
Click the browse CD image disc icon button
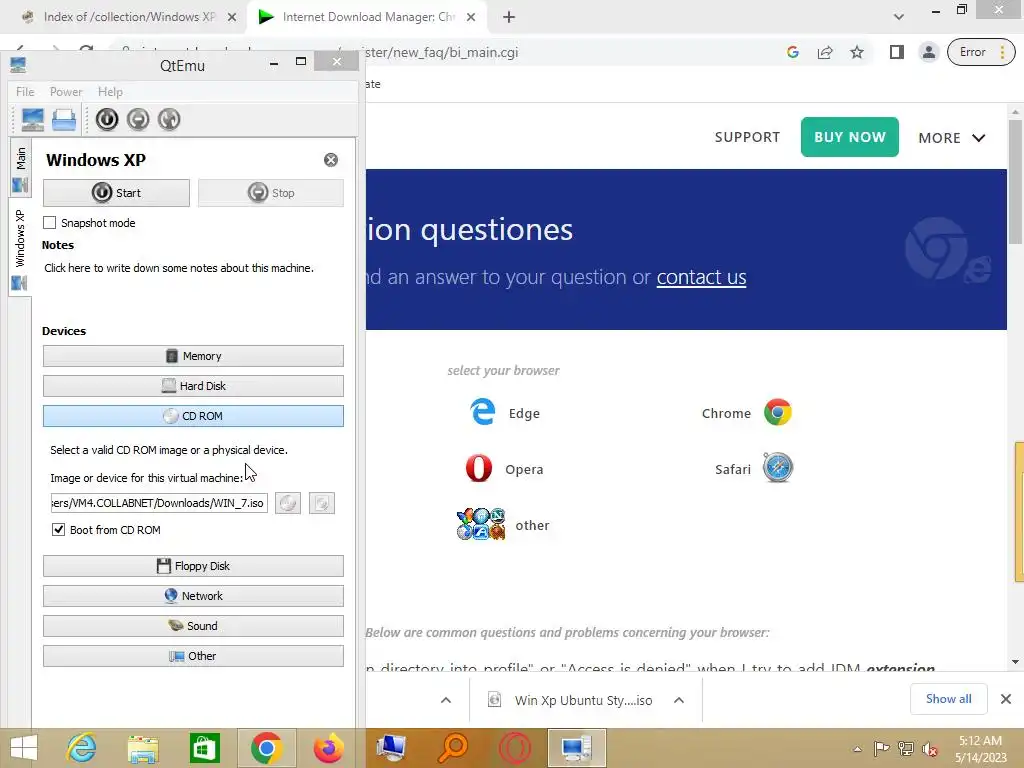click(x=288, y=503)
